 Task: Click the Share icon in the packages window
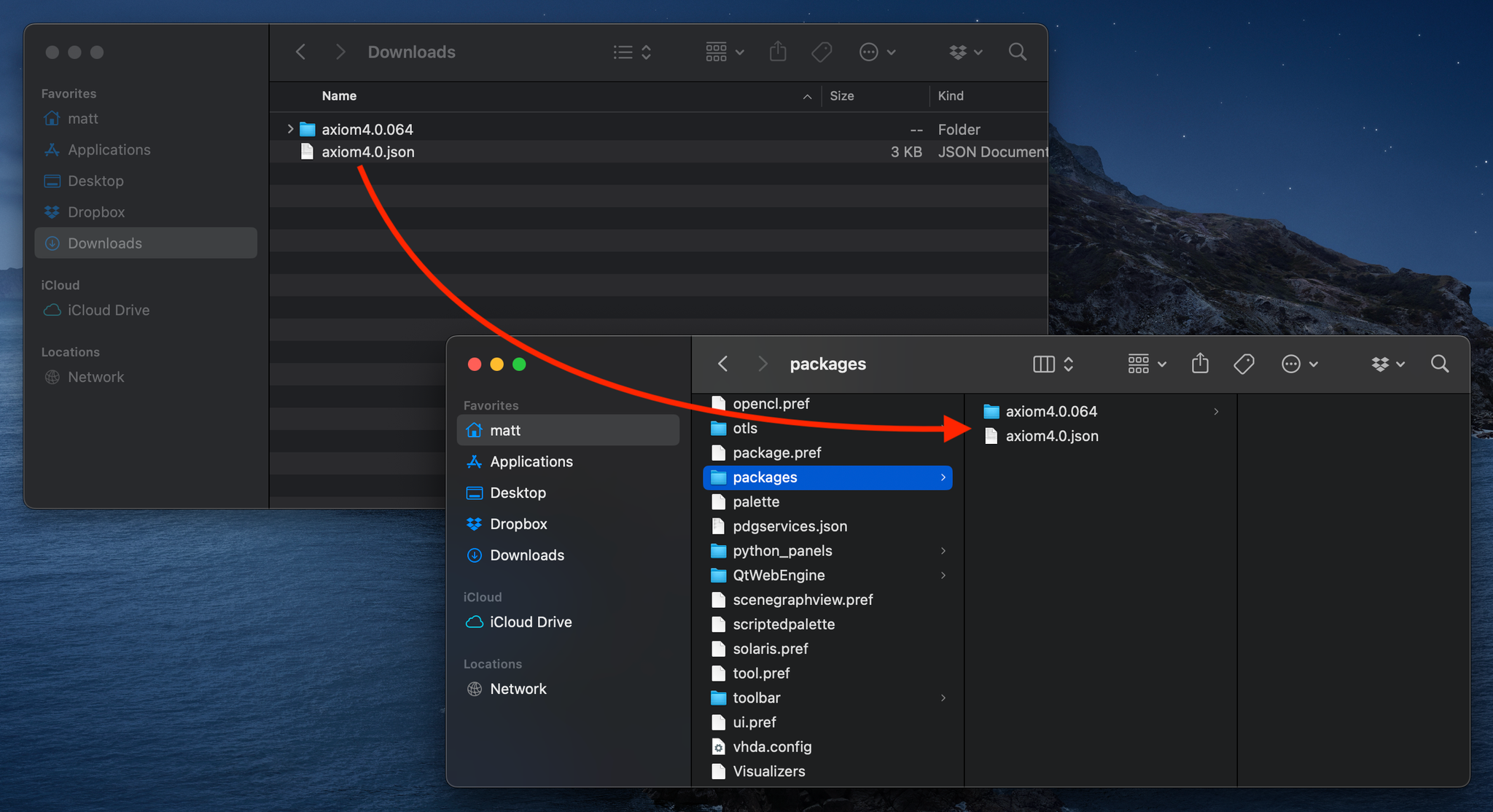[x=1200, y=363]
